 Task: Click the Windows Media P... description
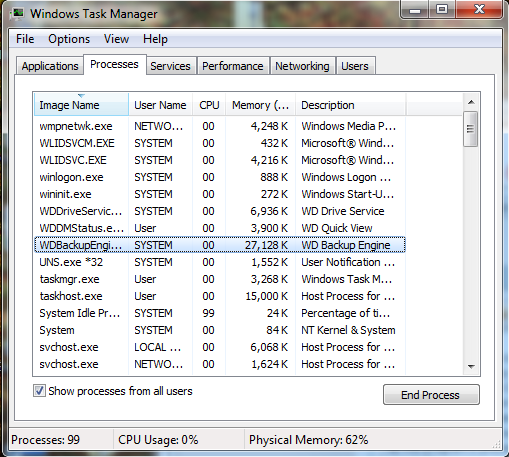point(348,126)
